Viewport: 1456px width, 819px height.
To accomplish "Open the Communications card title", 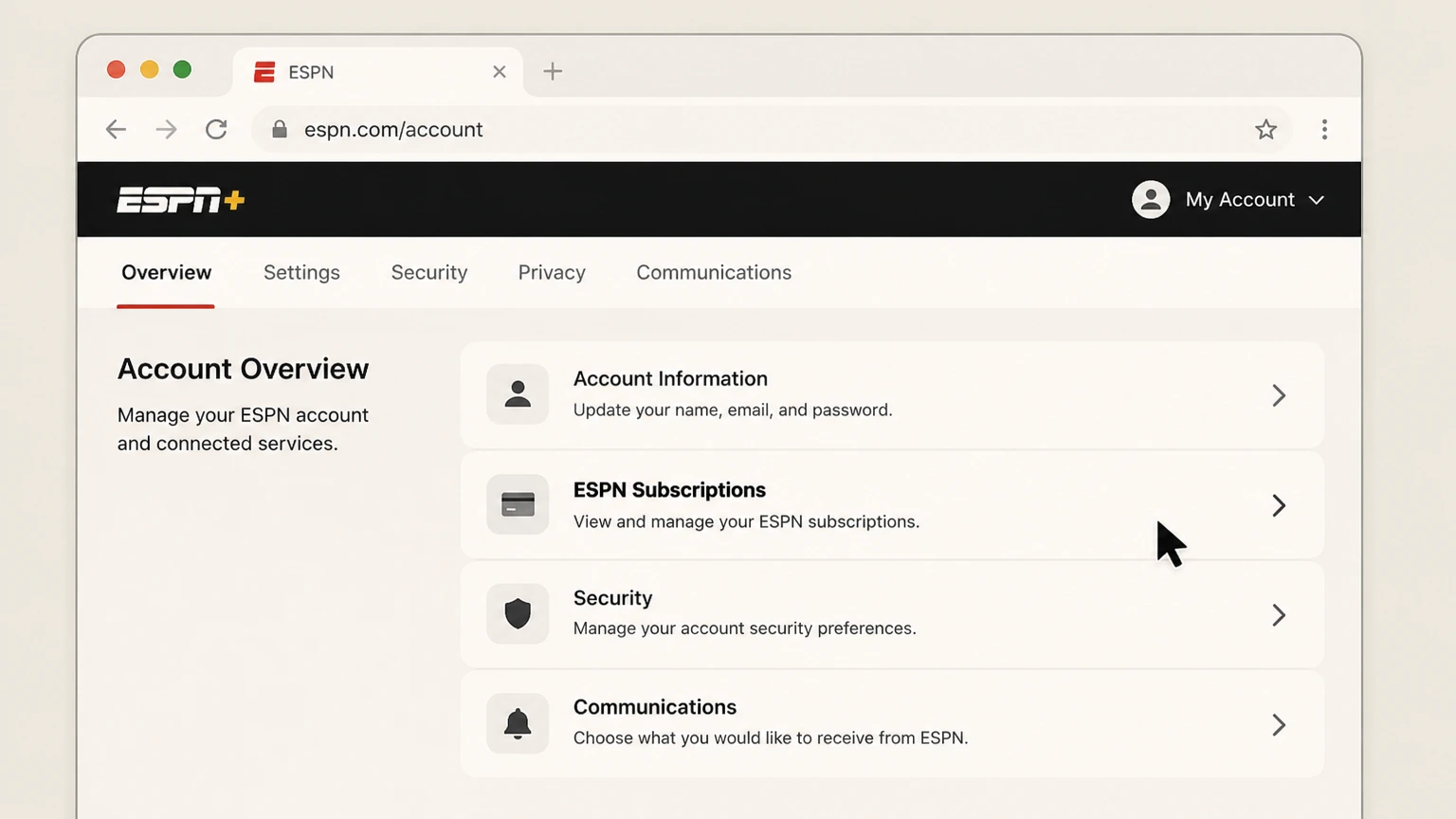I will (x=654, y=707).
